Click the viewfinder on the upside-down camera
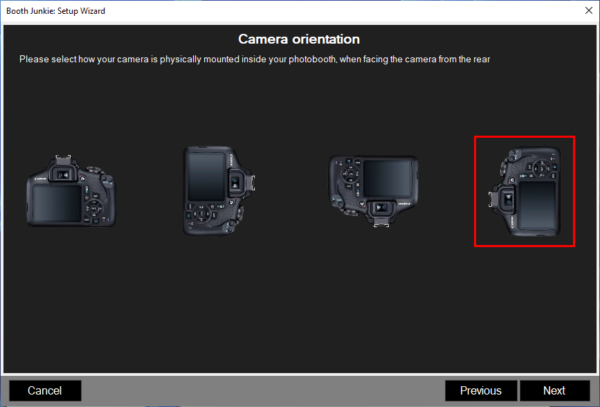The height and width of the screenshot is (407, 600). pyautogui.click(x=379, y=207)
